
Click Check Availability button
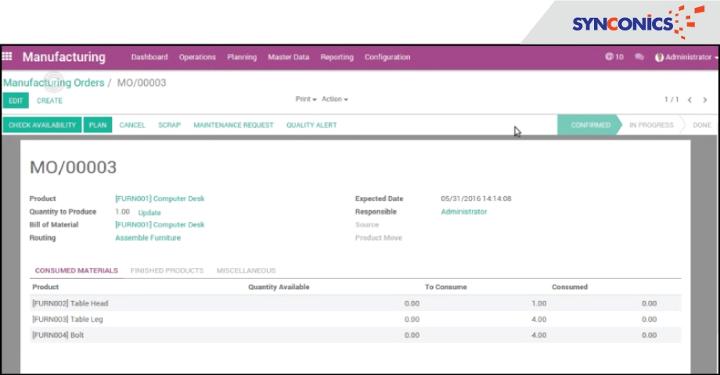point(42,125)
